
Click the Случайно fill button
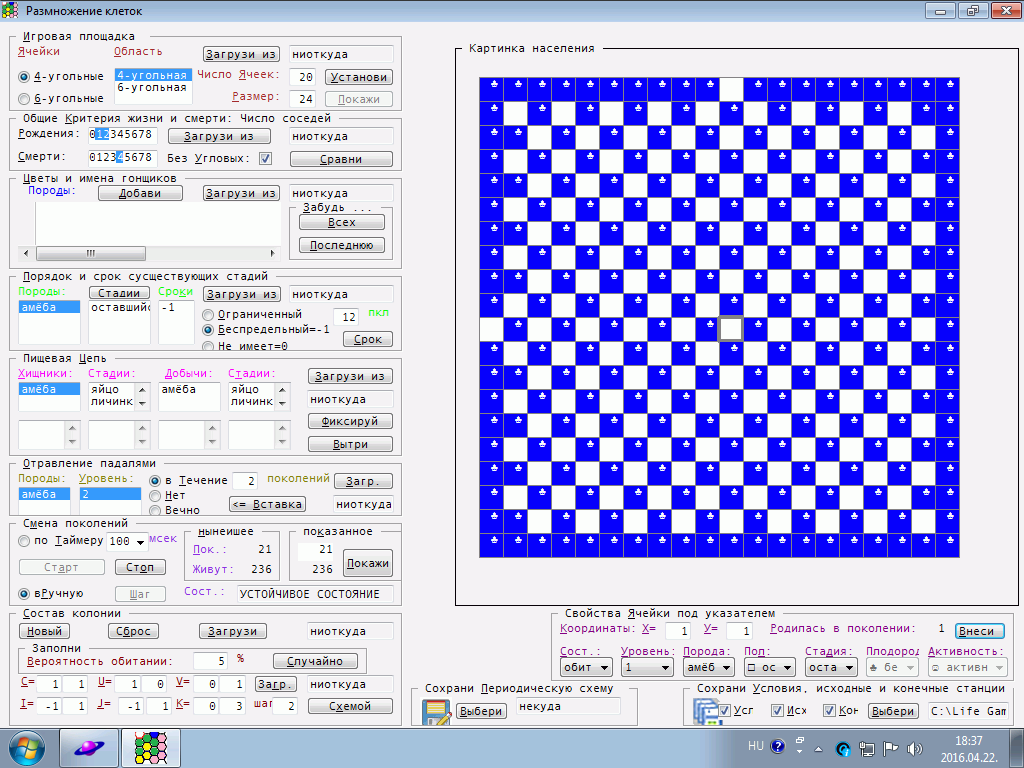315,661
